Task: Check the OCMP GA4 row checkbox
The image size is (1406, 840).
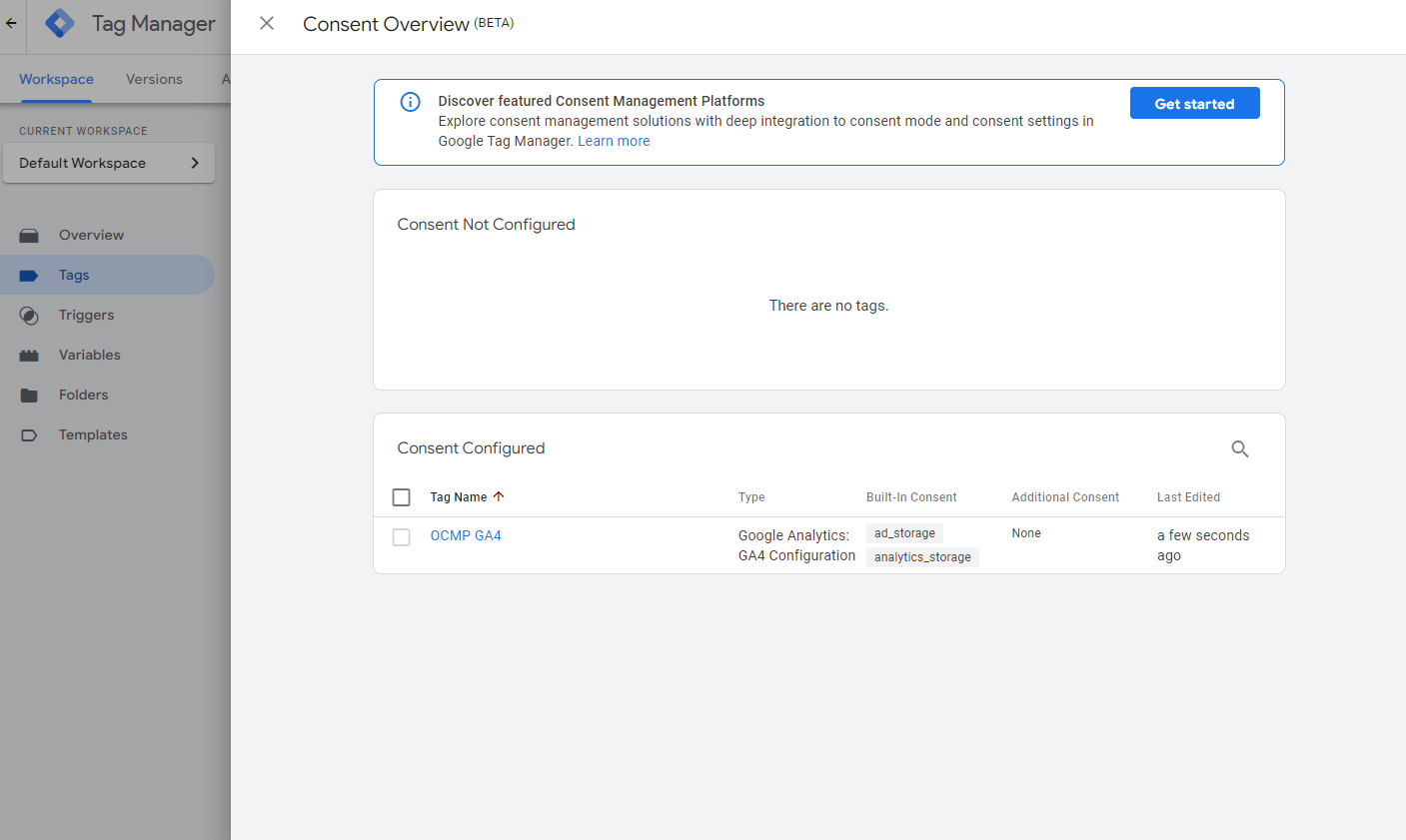Action: click(402, 537)
